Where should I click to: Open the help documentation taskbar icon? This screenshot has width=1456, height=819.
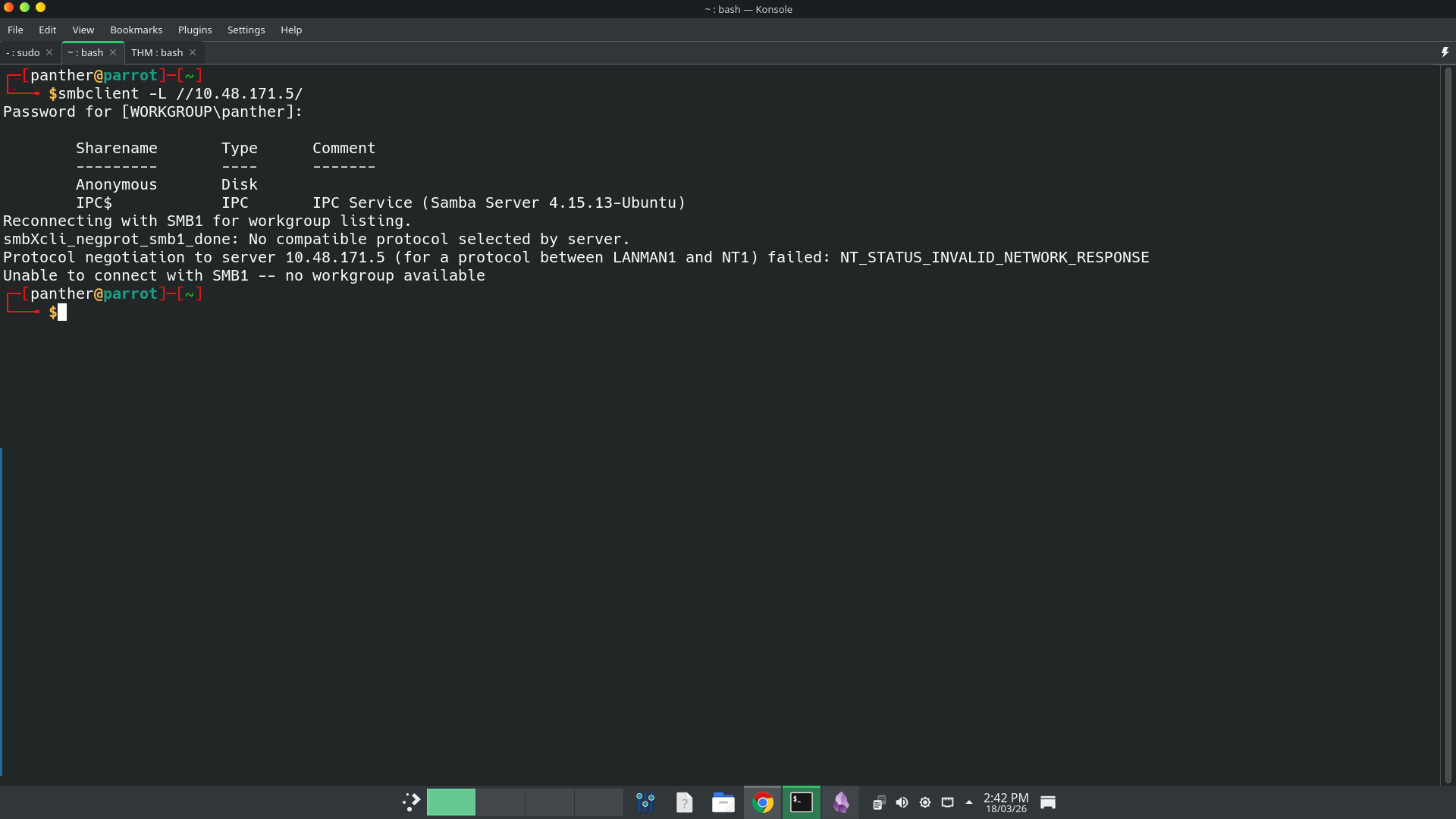[x=685, y=802]
